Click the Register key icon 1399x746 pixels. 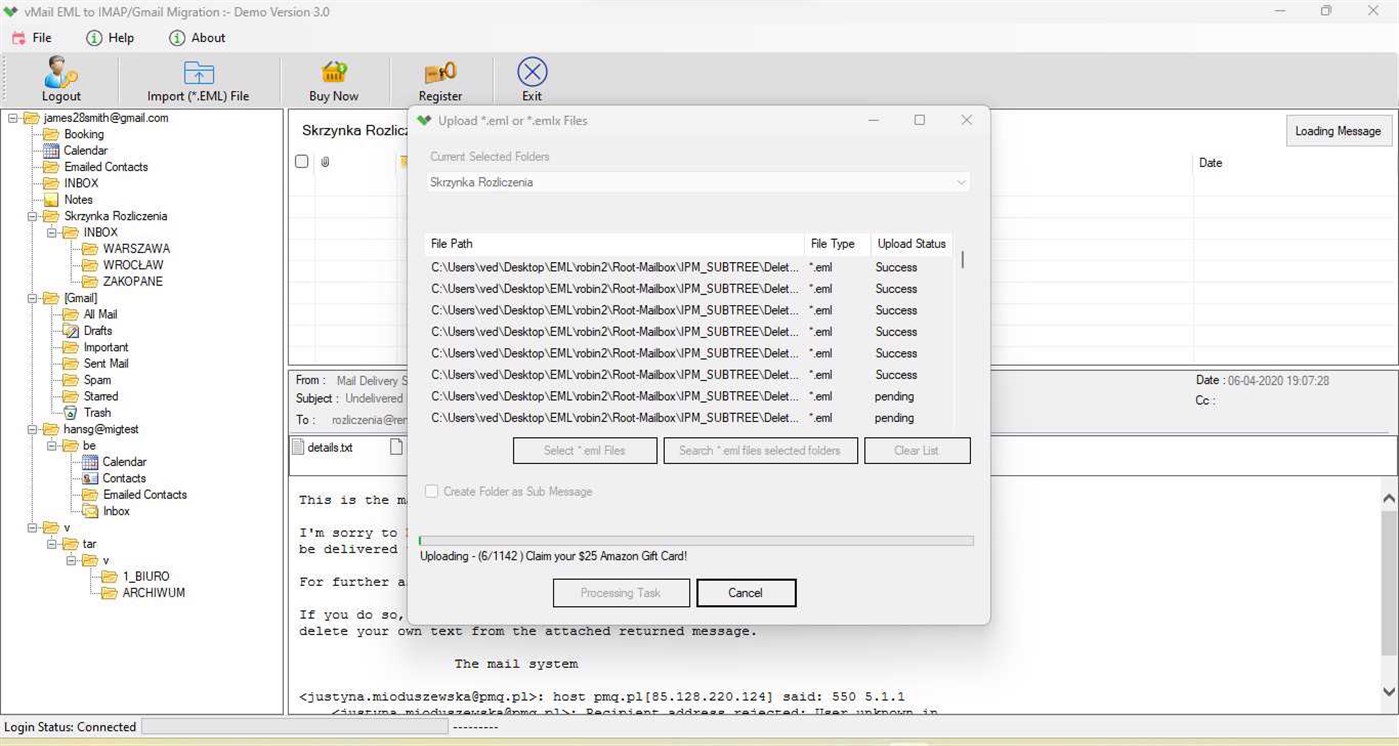tap(440, 73)
